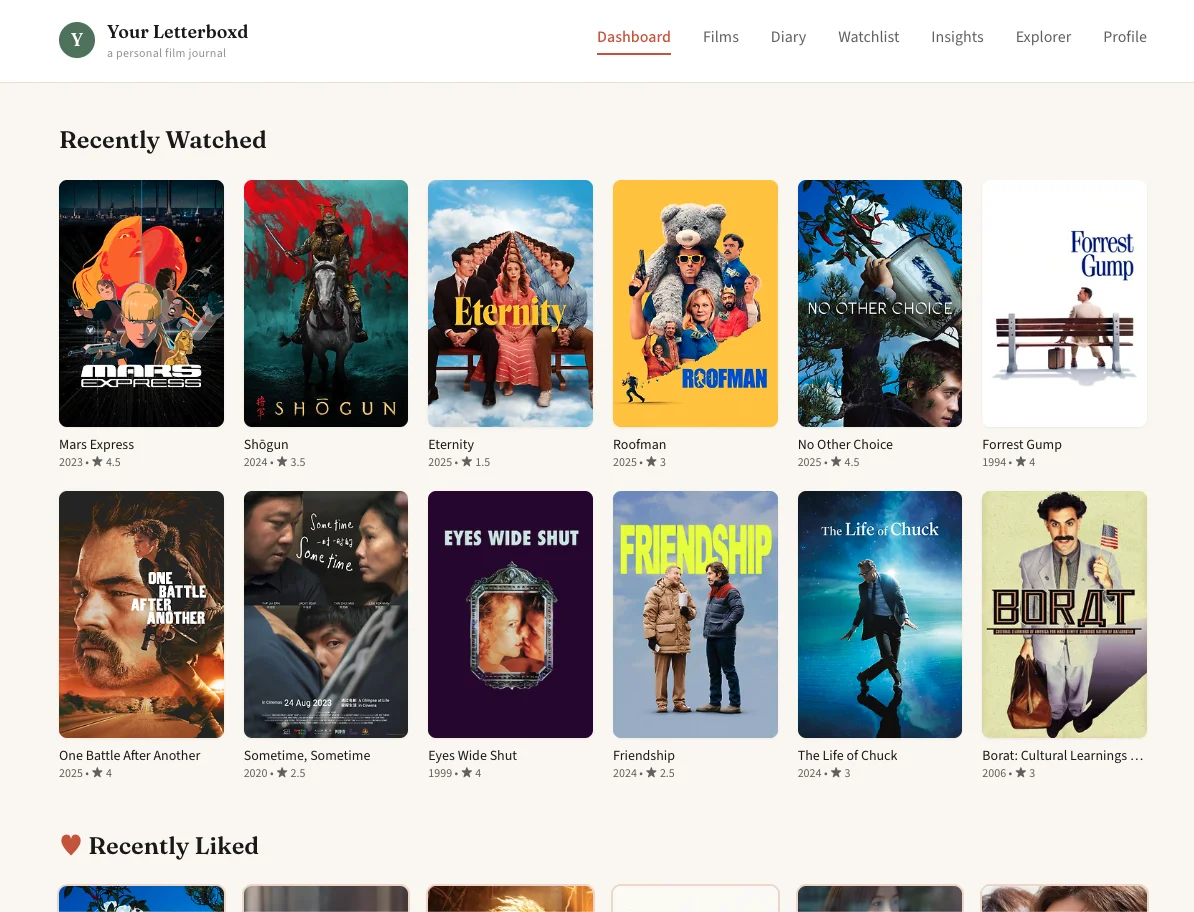
Task: Click the Y avatar icon in the header
Action: point(77,40)
